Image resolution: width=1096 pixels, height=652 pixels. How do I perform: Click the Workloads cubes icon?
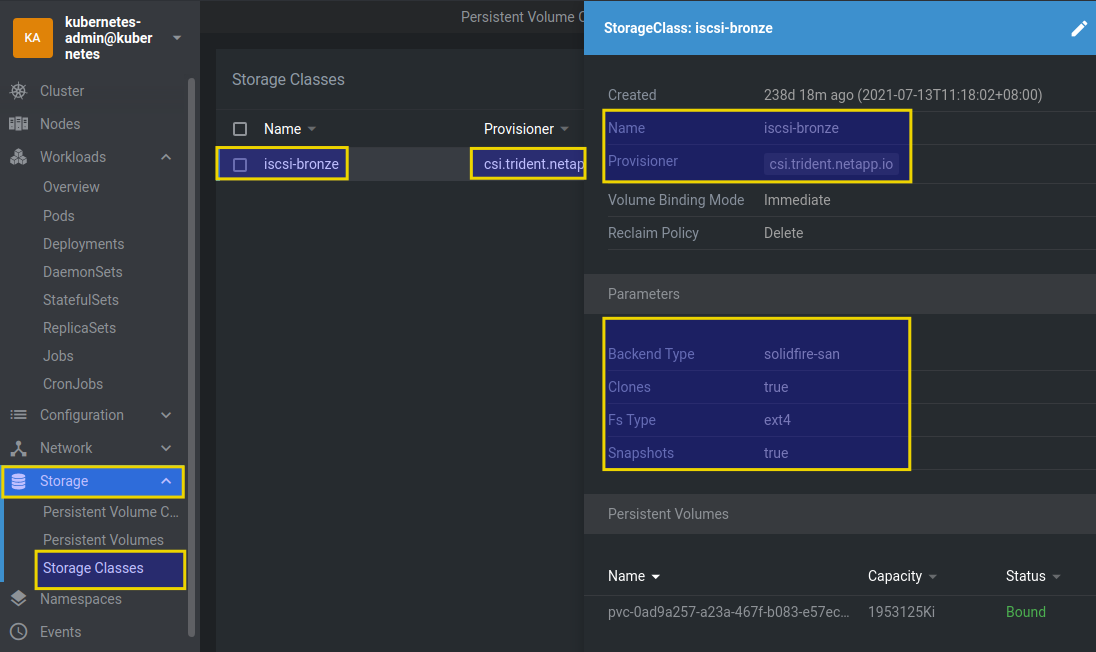coord(18,157)
